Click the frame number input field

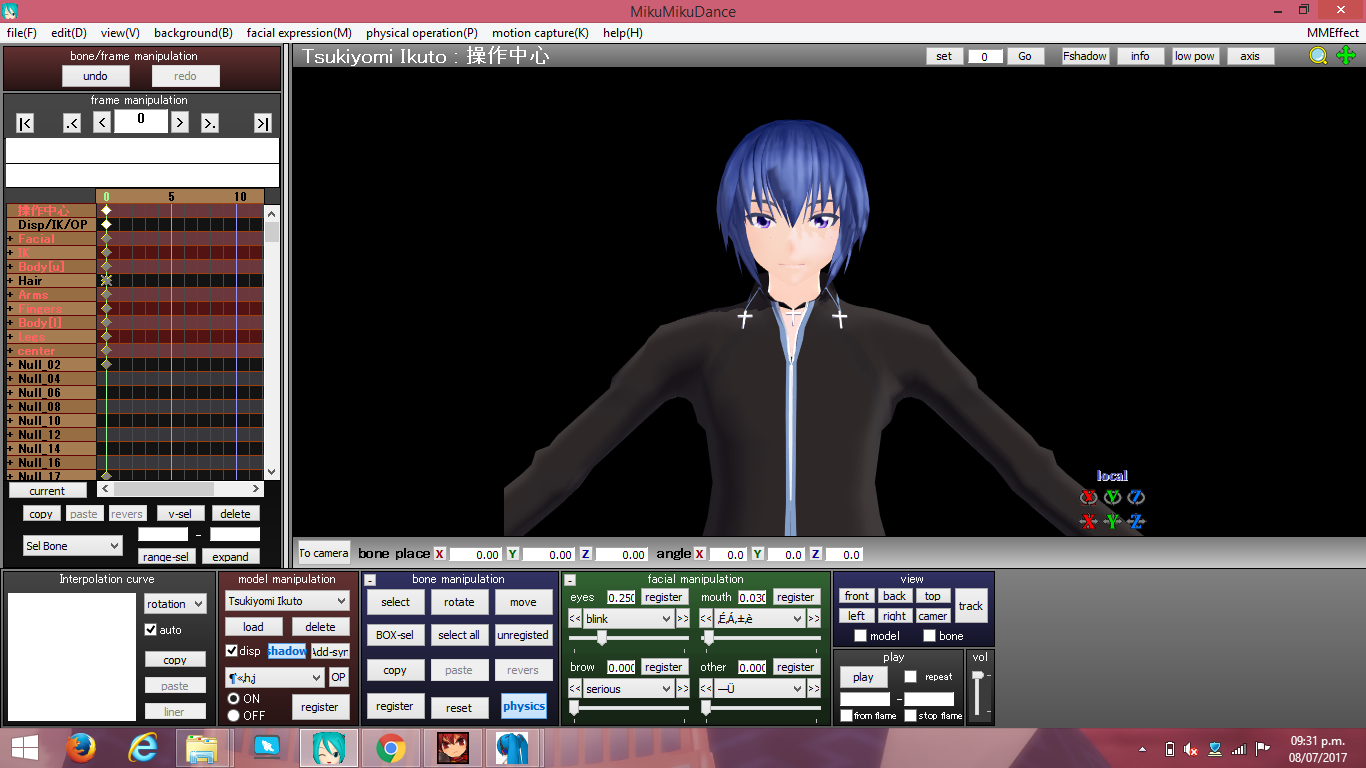click(140, 120)
